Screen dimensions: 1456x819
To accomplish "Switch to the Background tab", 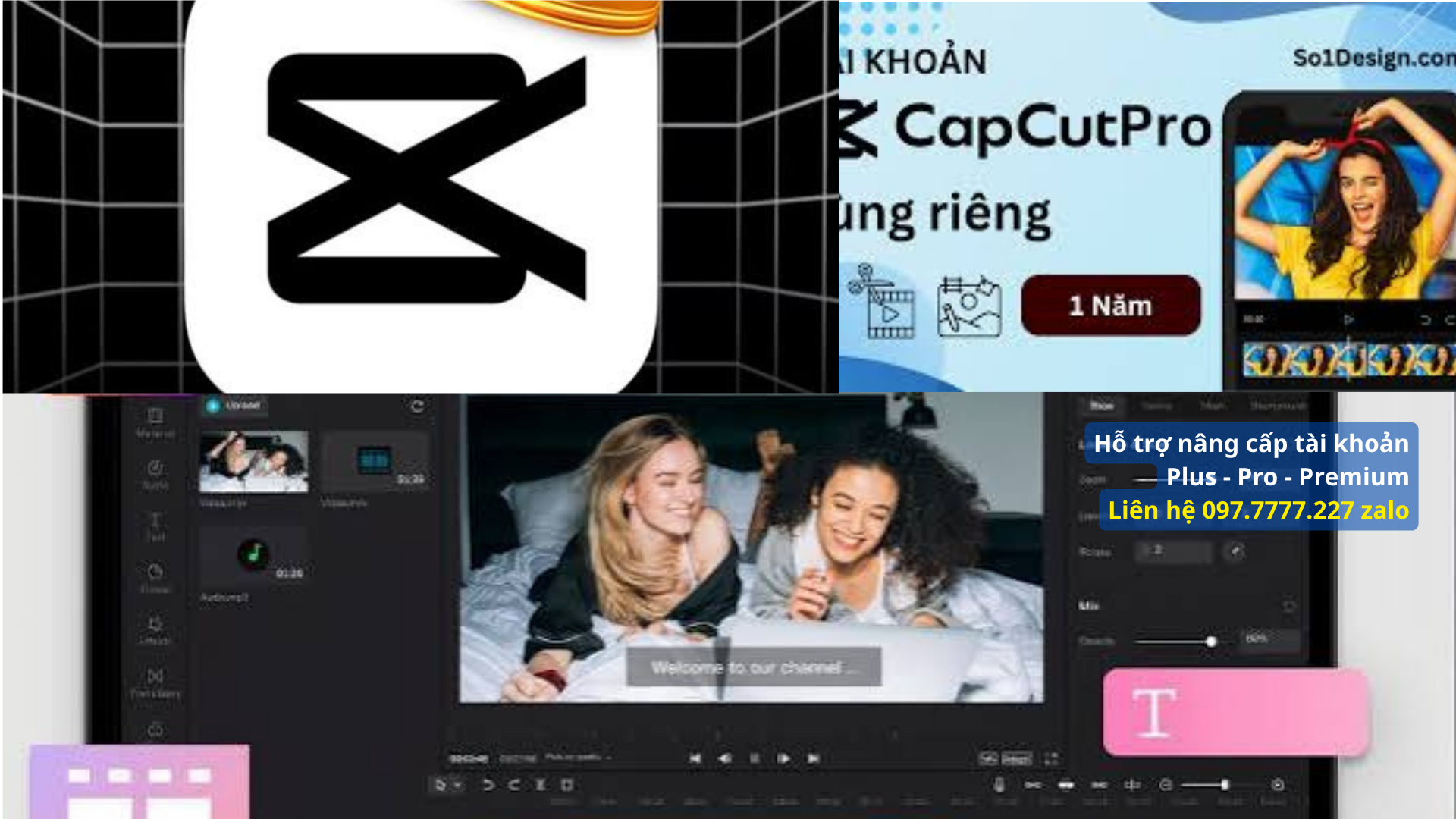I will coord(1279,406).
